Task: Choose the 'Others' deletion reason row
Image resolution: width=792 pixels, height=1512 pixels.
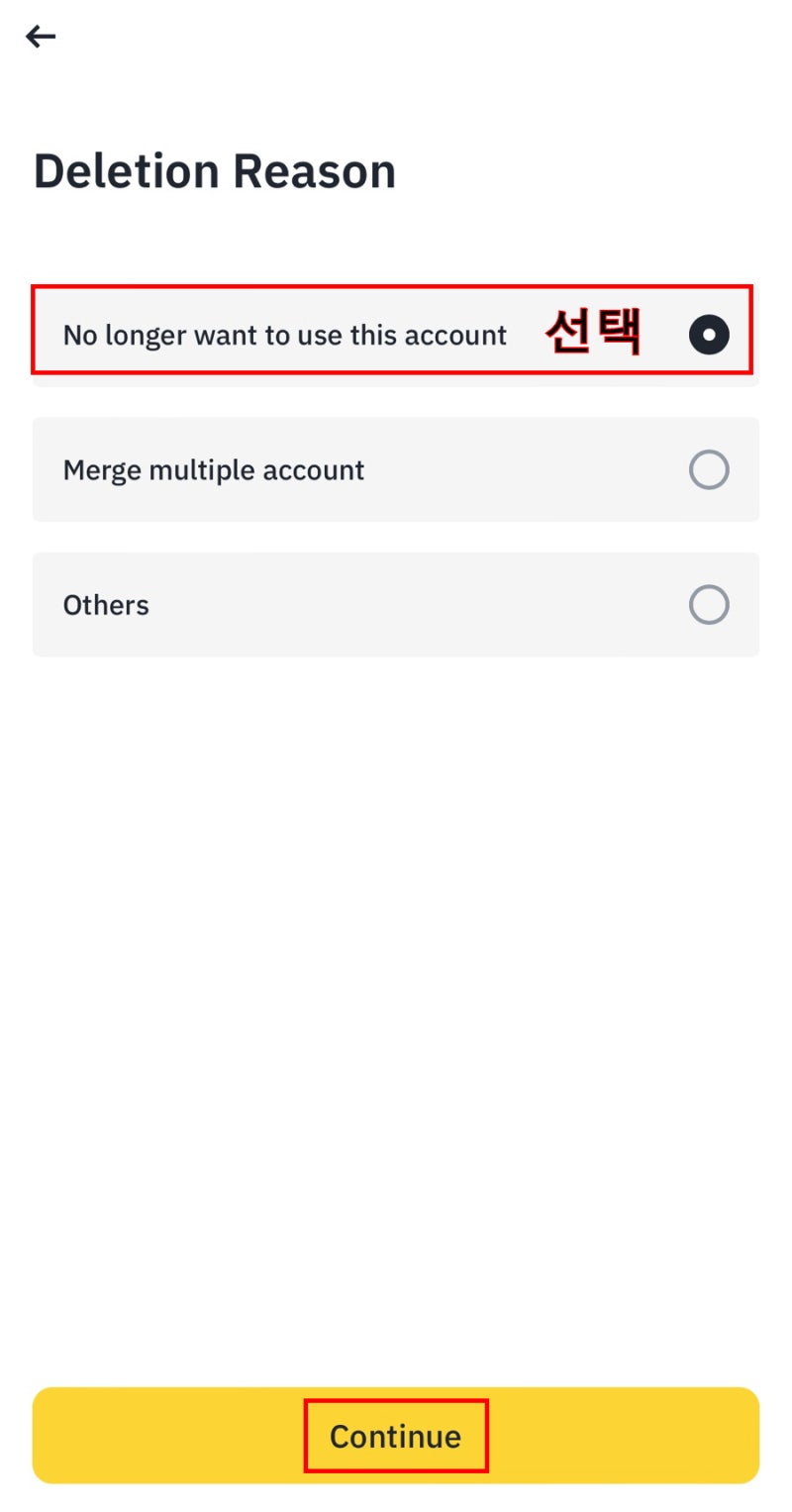Action: pos(396,605)
